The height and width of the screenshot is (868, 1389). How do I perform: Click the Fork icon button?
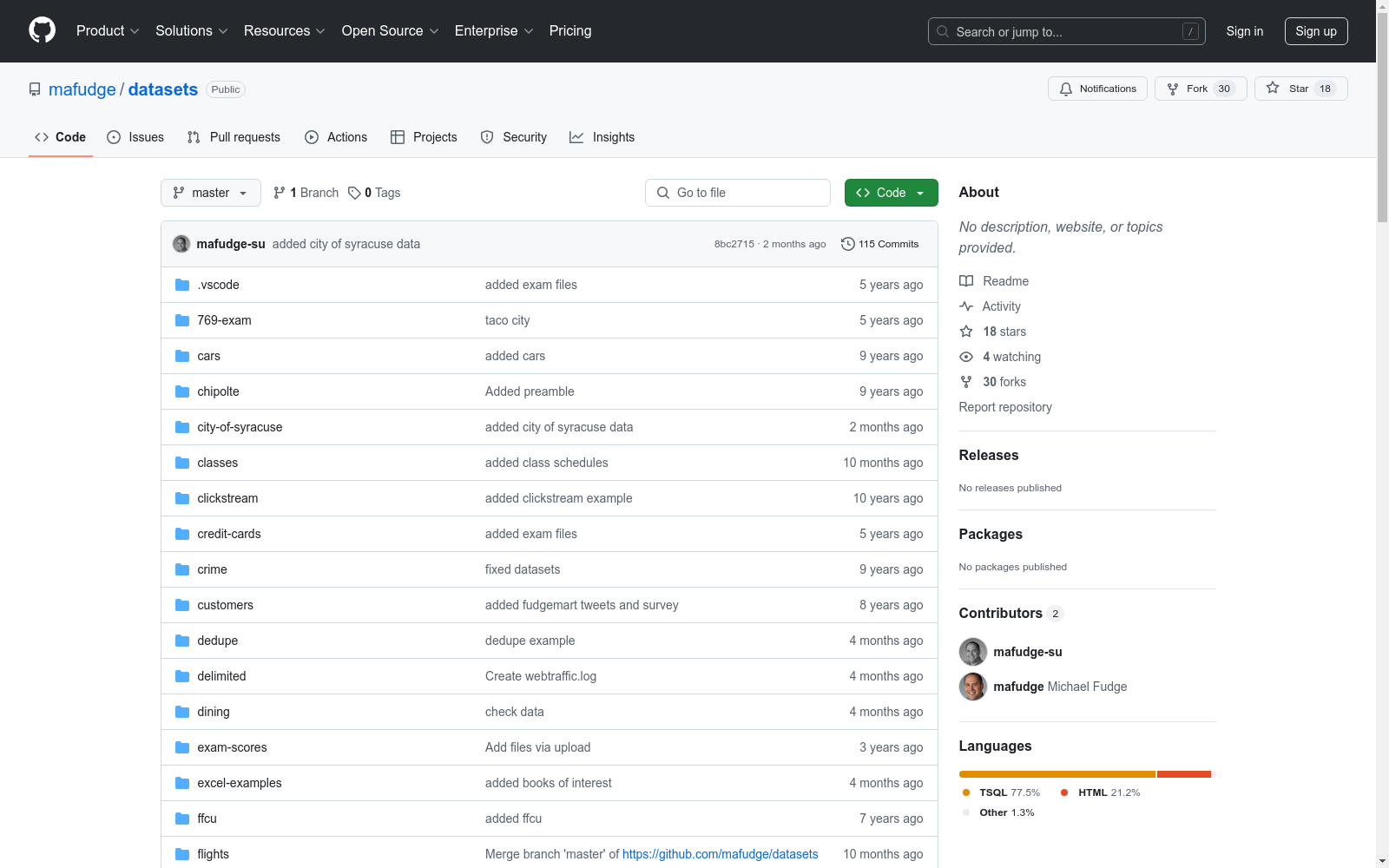tap(1173, 89)
